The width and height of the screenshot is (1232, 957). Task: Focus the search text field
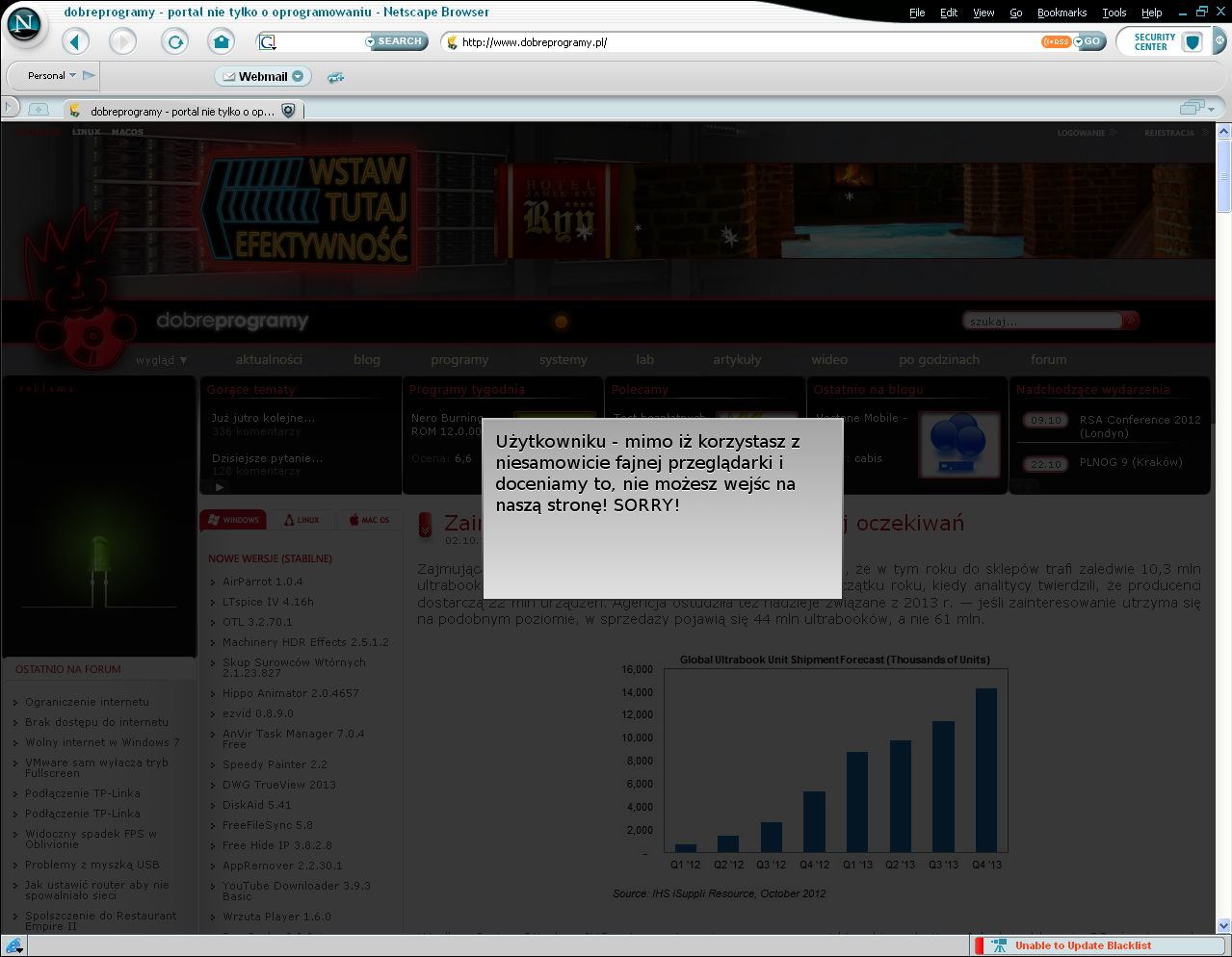click(x=321, y=41)
